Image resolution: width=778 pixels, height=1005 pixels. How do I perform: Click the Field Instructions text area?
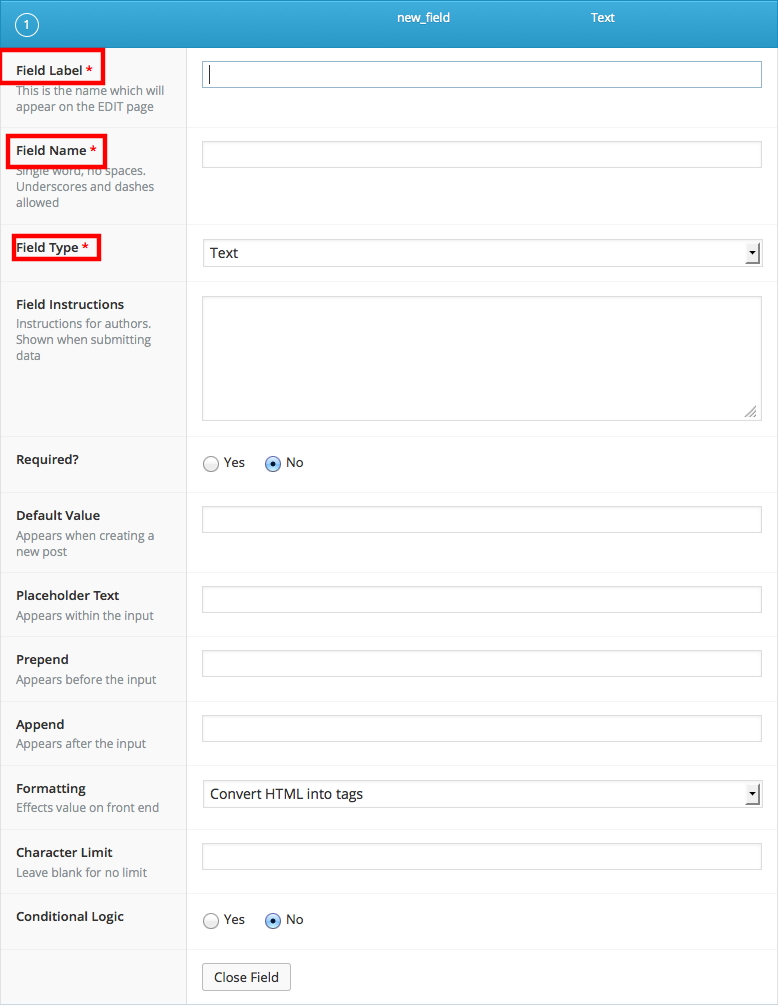tap(481, 358)
